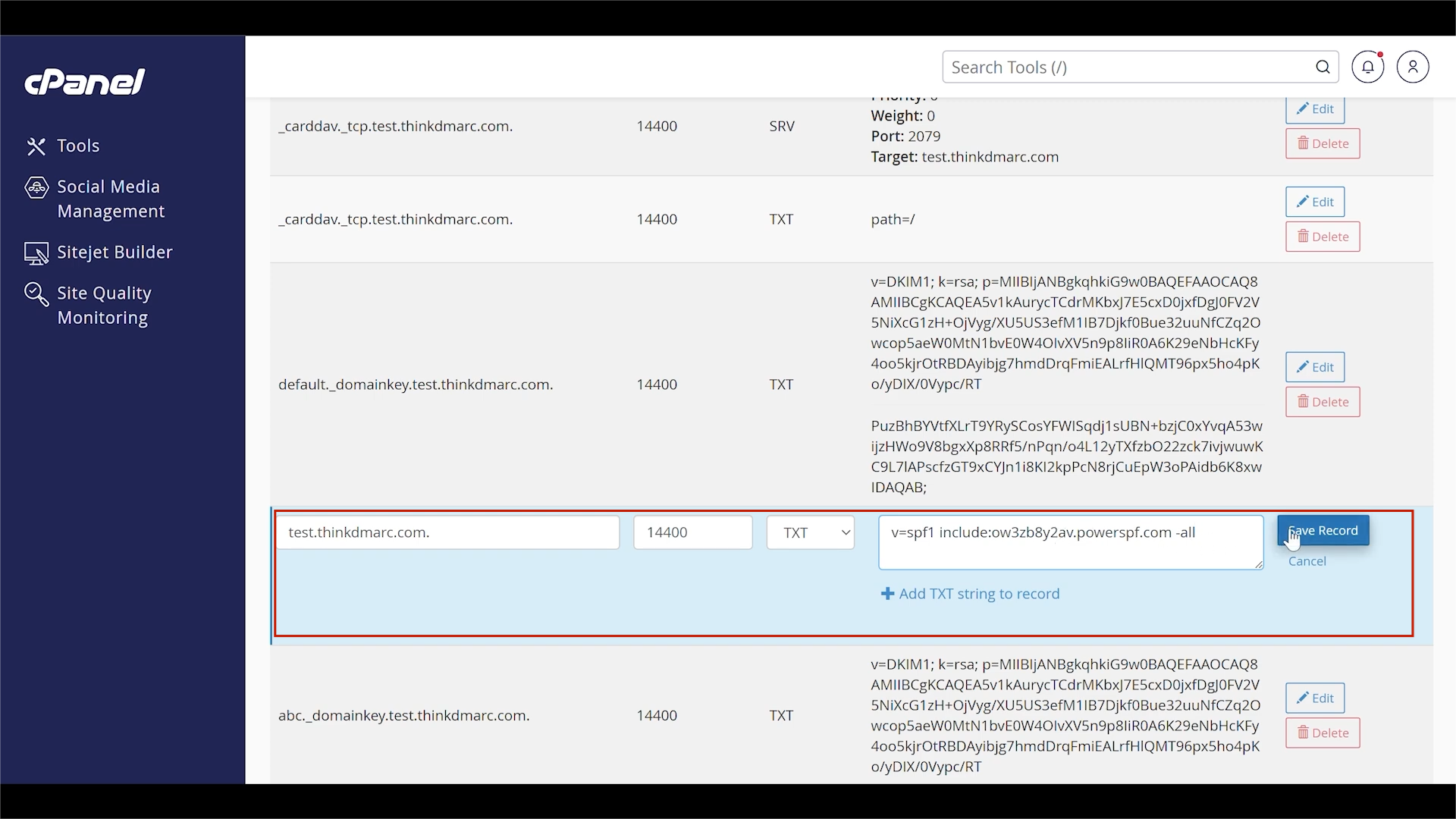Click the Social Media Management icon
This screenshot has width=1456, height=819.
(36, 187)
